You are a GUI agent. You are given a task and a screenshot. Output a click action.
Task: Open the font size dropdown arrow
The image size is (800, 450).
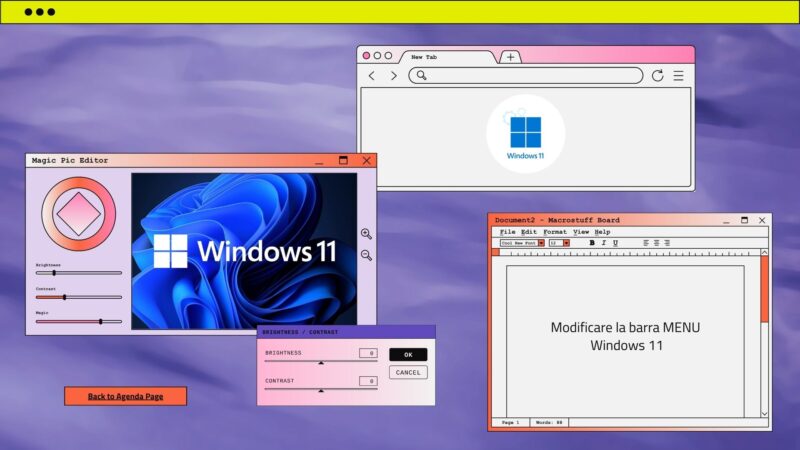tap(566, 243)
